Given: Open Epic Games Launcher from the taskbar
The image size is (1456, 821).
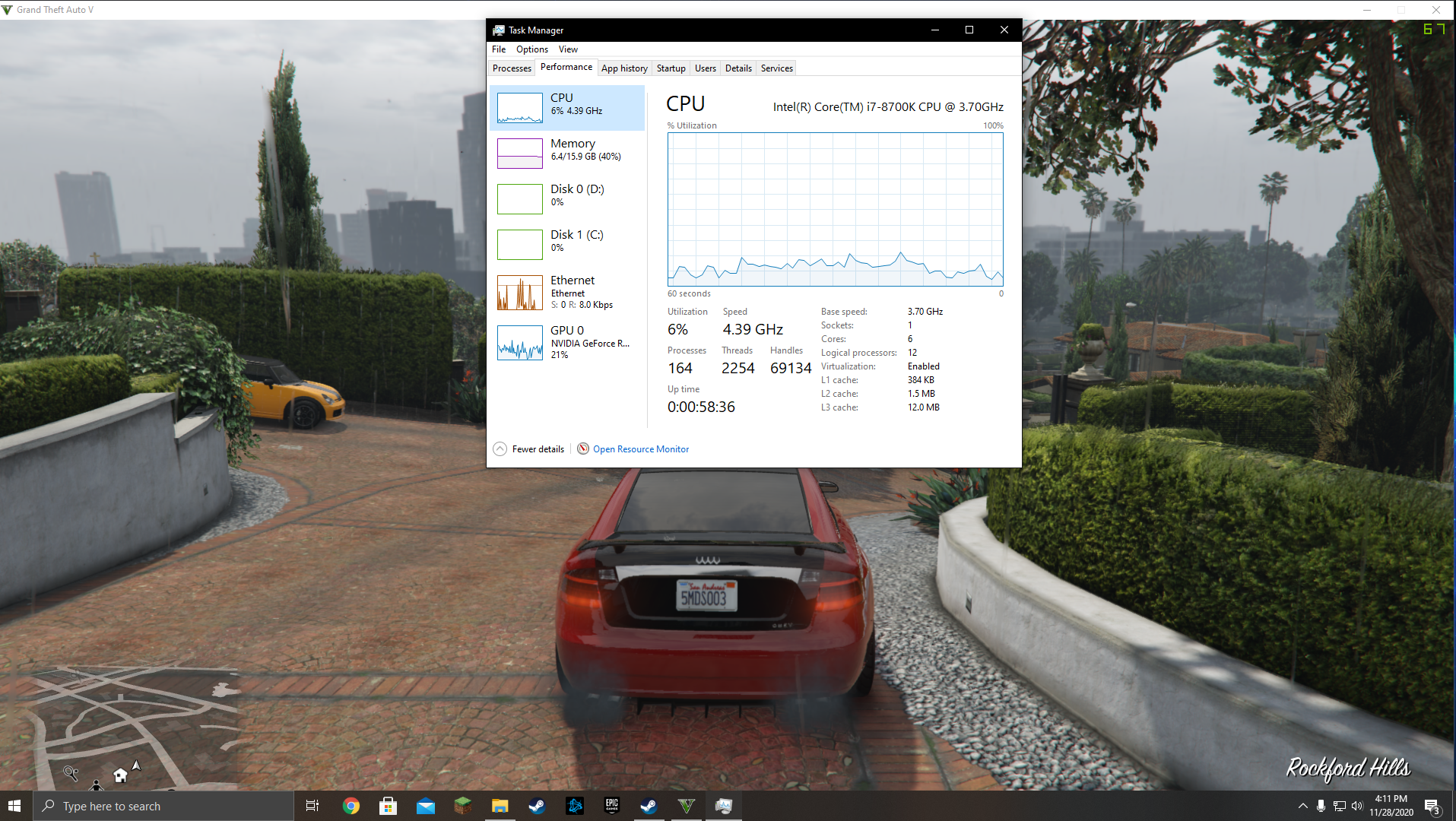Looking at the screenshot, I should pyautogui.click(x=611, y=806).
